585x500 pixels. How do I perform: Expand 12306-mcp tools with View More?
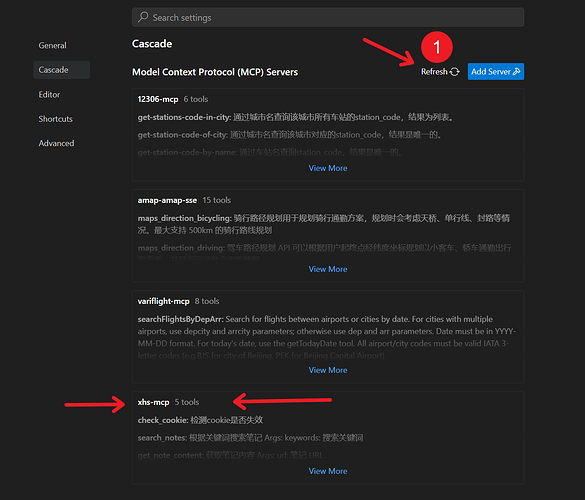(328, 168)
